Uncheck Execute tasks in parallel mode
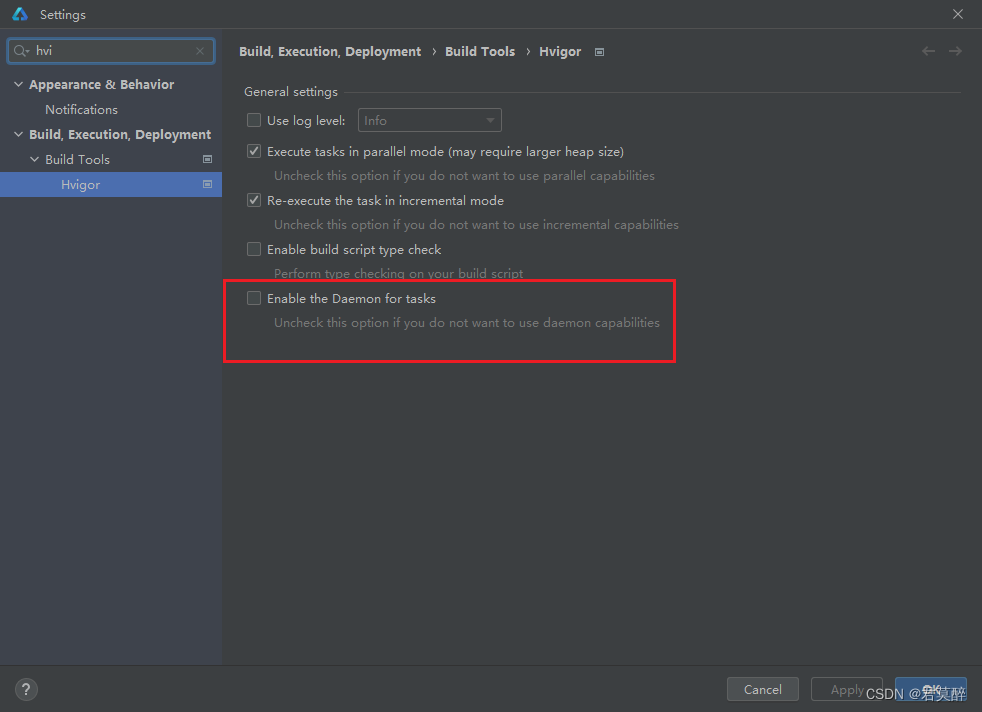The image size is (982, 712). click(253, 151)
